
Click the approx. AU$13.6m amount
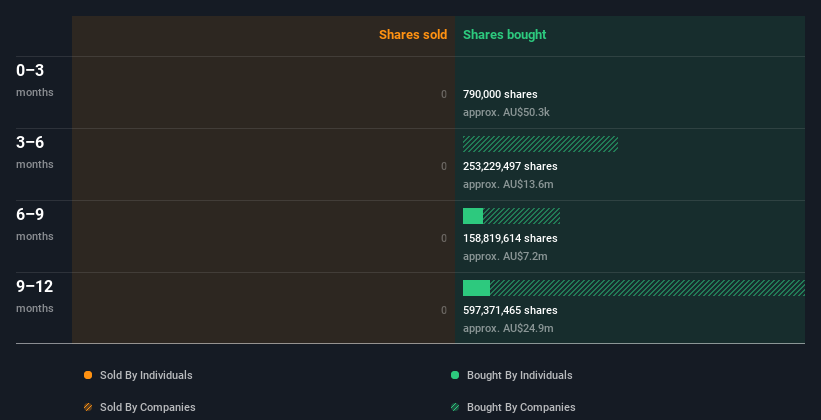(x=508, y=184)
